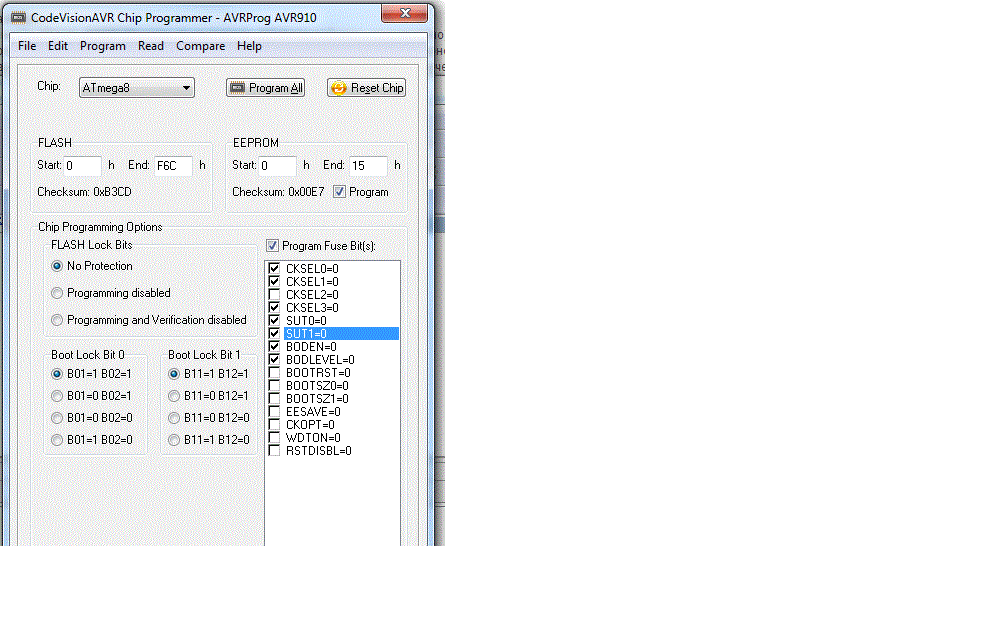Screen dimensions: 1008x630
Task: Open the Program menu
Action: tap(103, 46)
